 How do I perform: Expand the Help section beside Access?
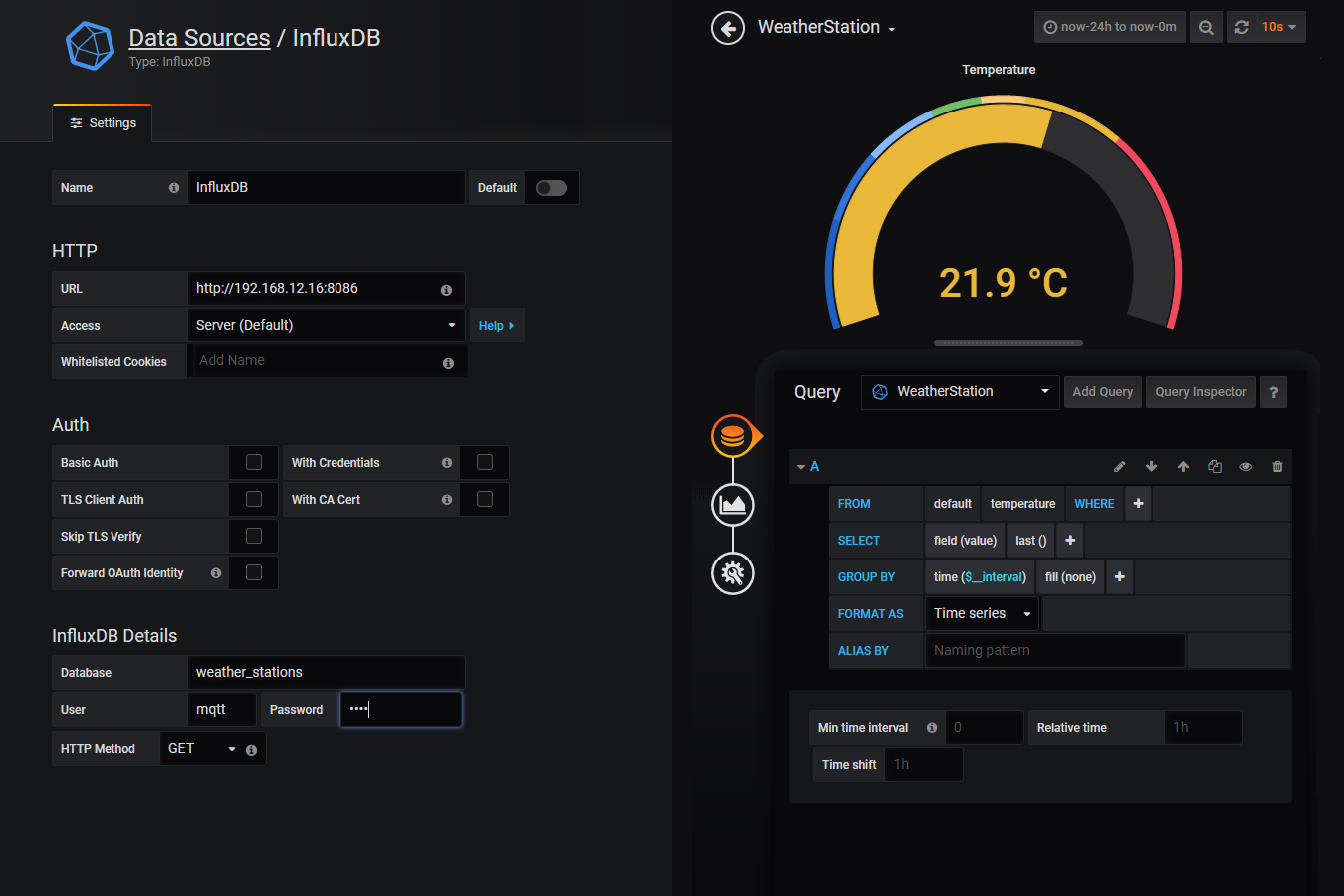pos(496,326)
